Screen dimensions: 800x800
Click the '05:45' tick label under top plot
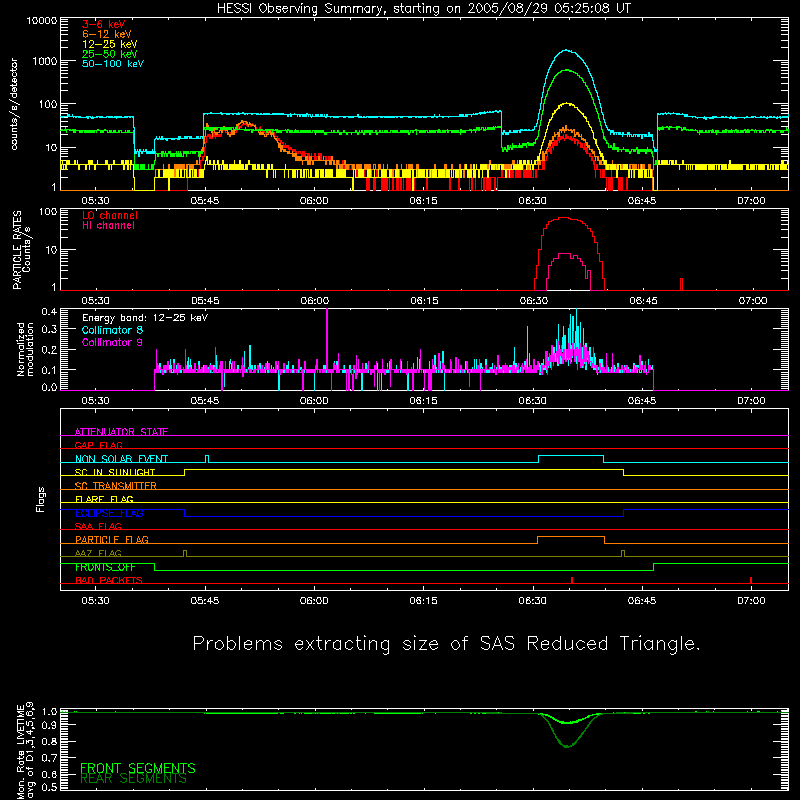(x=205, y=201)
